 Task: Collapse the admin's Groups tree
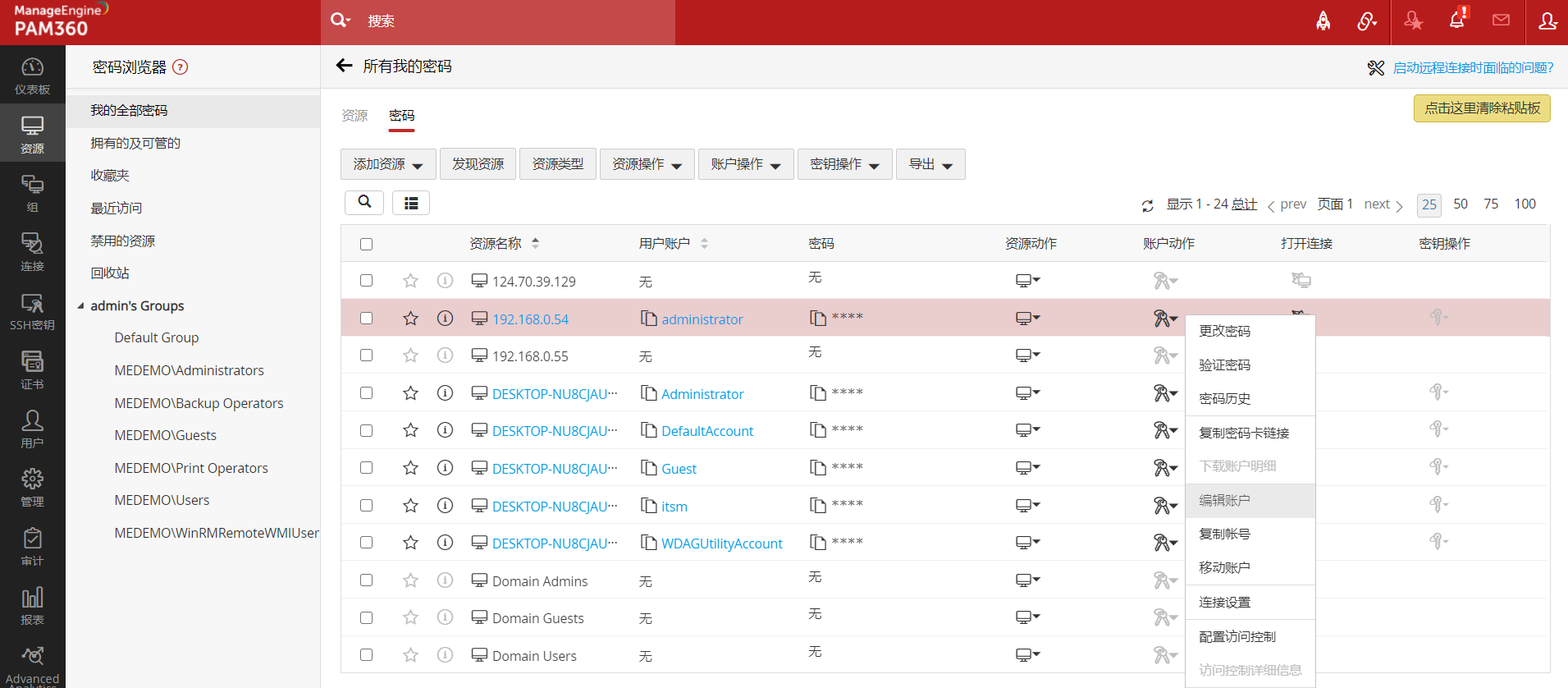[x=80, y=306]
